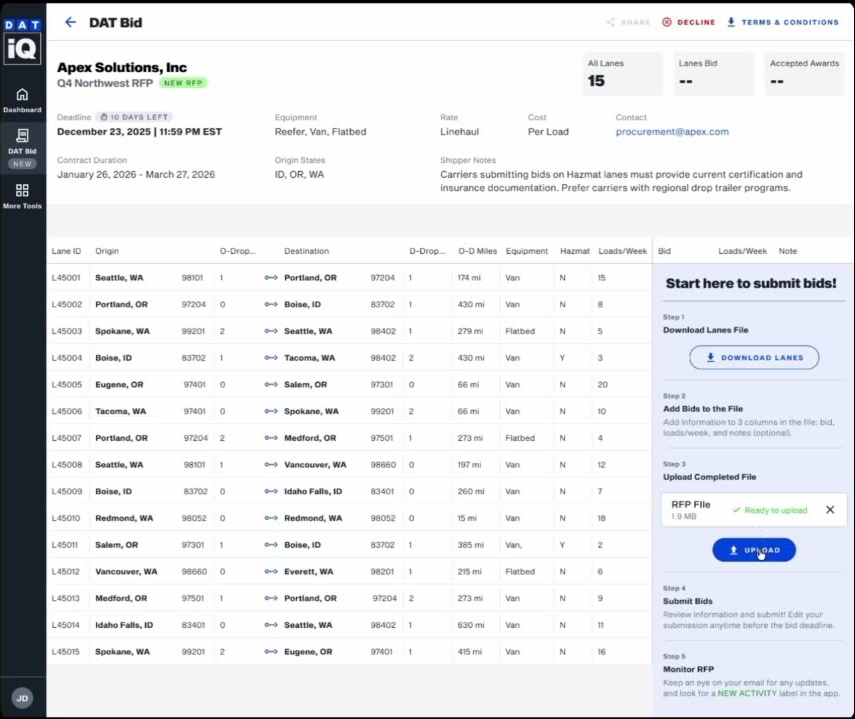Click the 630 mi value in lane L45014
Screen dimensions: 855x719
tap(471, 625)
